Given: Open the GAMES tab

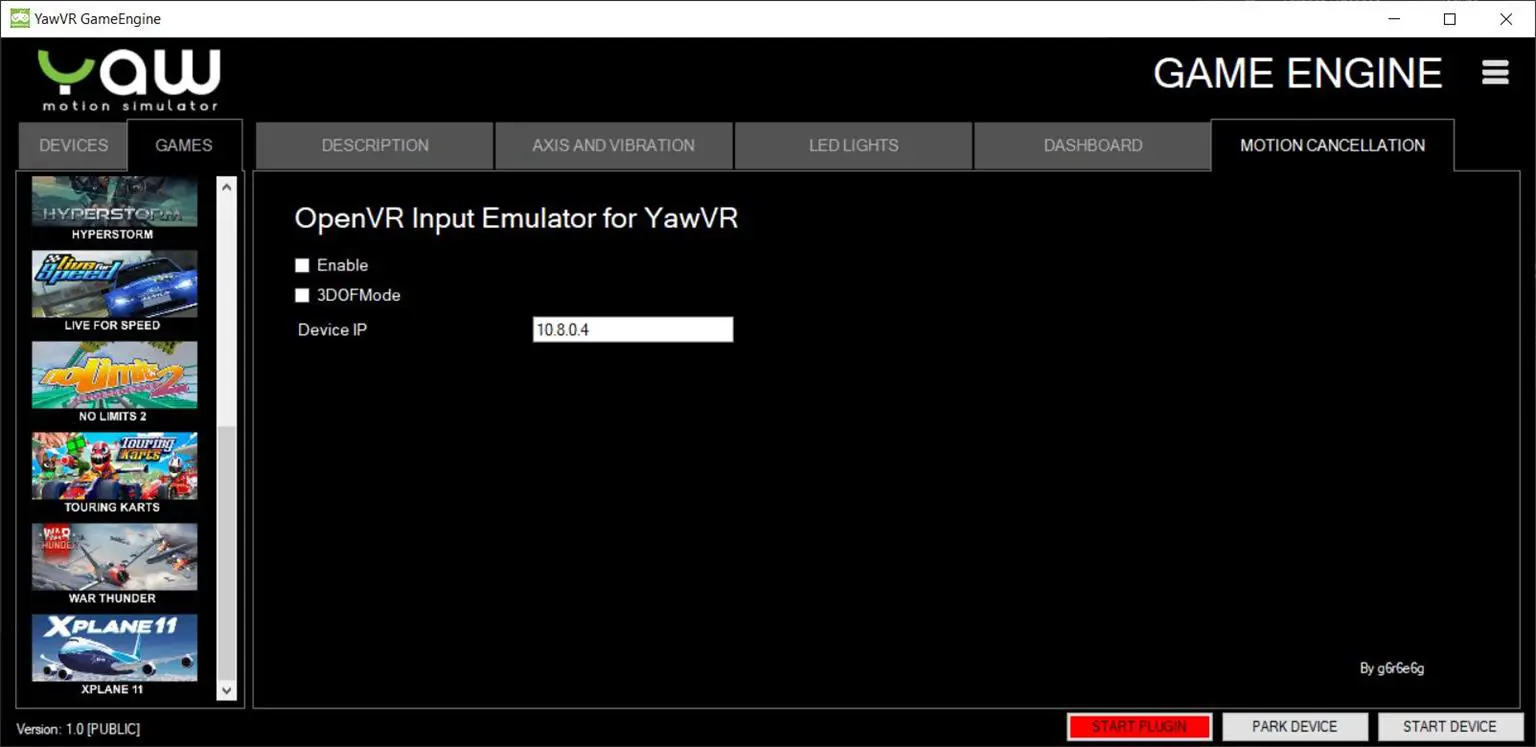Looking at the screenshot, I should [184, 144].
